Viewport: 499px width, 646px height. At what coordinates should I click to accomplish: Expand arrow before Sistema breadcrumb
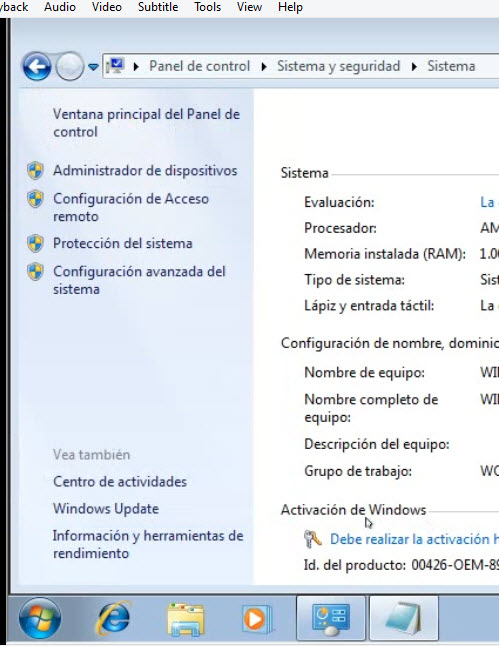pos(414,66)
